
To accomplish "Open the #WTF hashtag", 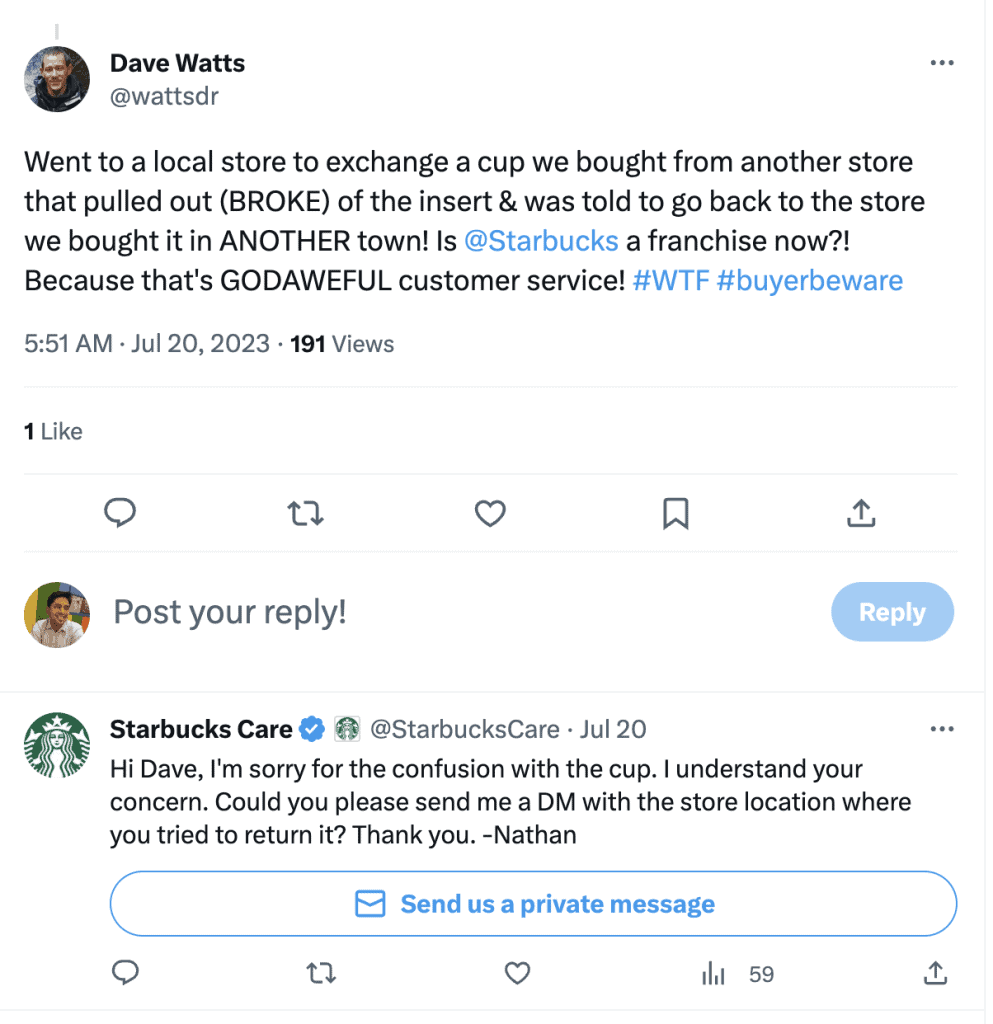I will [x=670, y=280].
